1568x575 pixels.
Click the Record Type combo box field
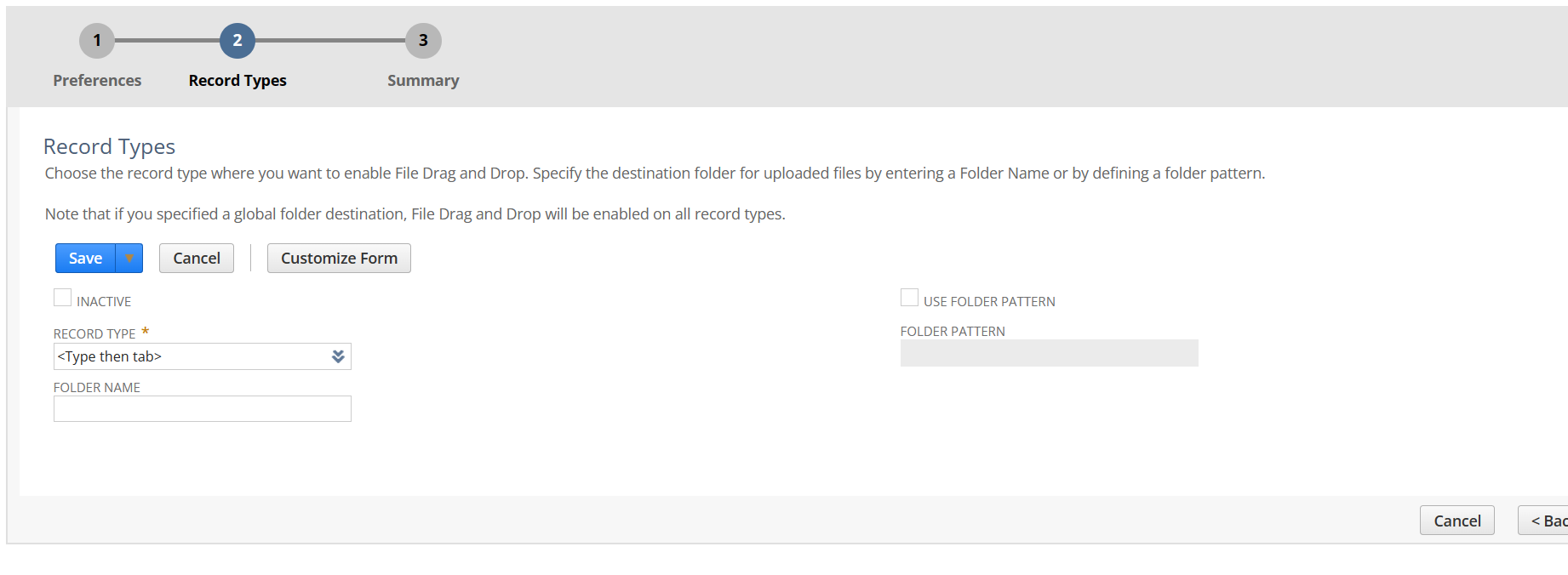click(x=192, y=356)
